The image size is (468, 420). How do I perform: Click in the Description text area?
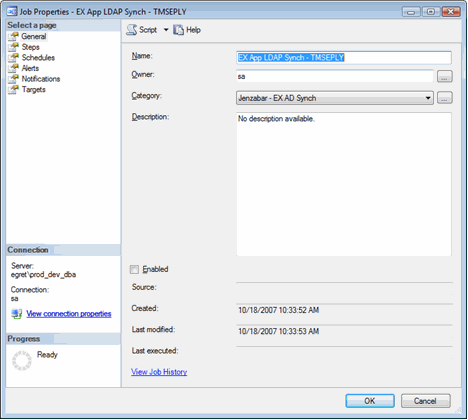[x=344, y=184]
